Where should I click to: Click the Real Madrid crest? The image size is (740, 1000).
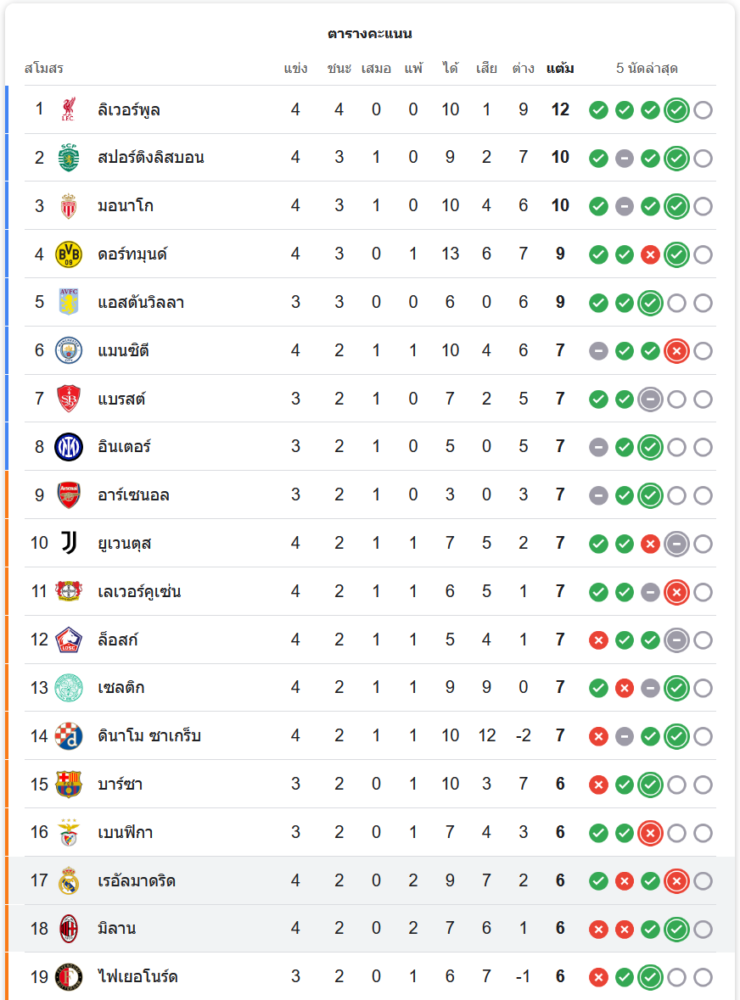click(x=68, y=881)
